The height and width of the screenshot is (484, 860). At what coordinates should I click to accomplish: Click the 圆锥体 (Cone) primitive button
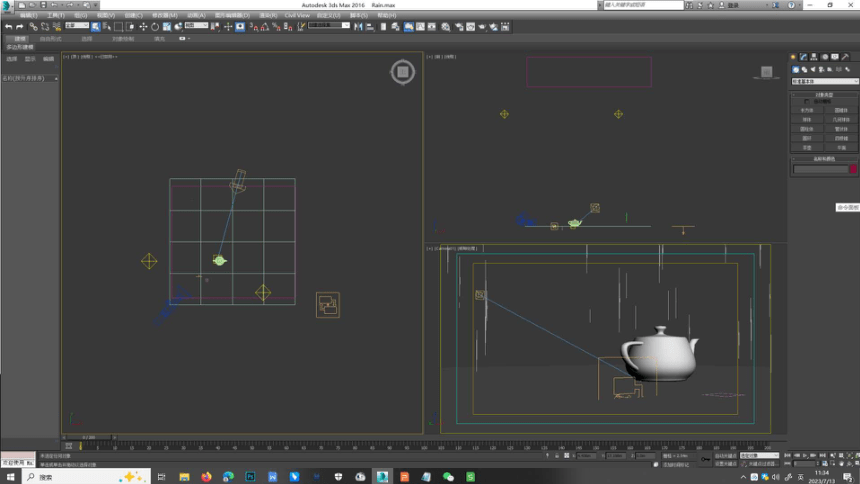coord(841,110)
